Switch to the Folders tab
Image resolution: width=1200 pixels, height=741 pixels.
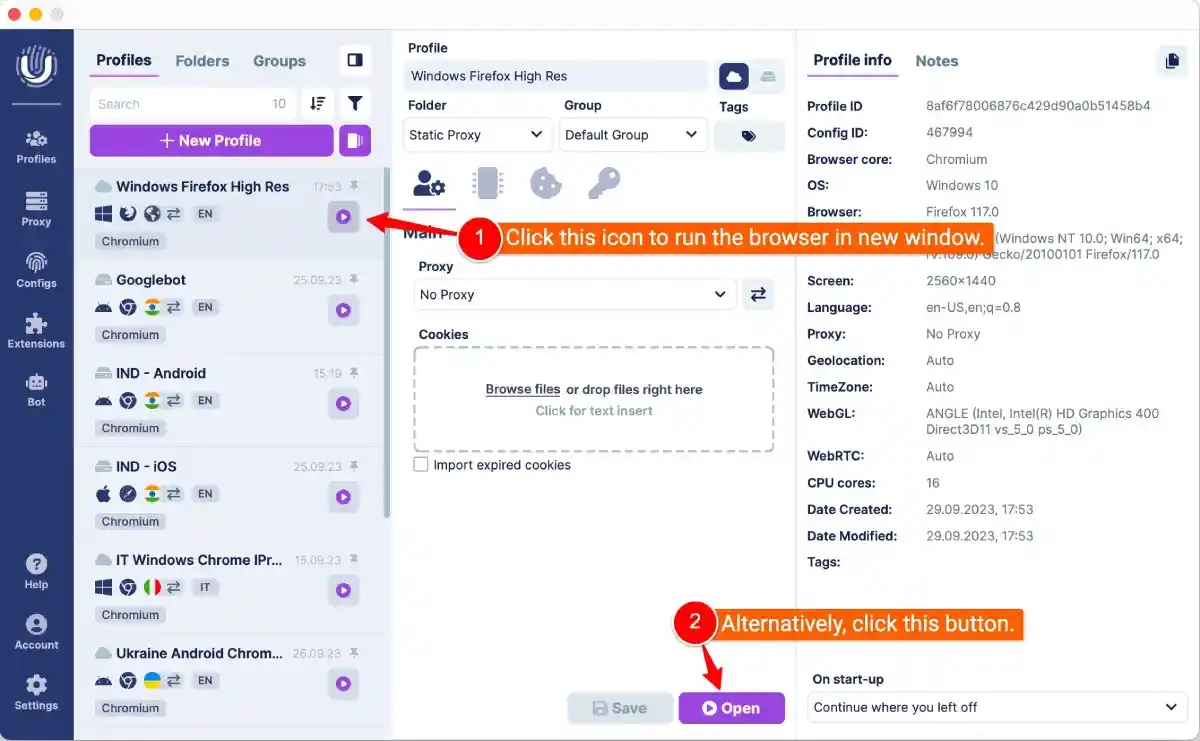click(202, 61)
